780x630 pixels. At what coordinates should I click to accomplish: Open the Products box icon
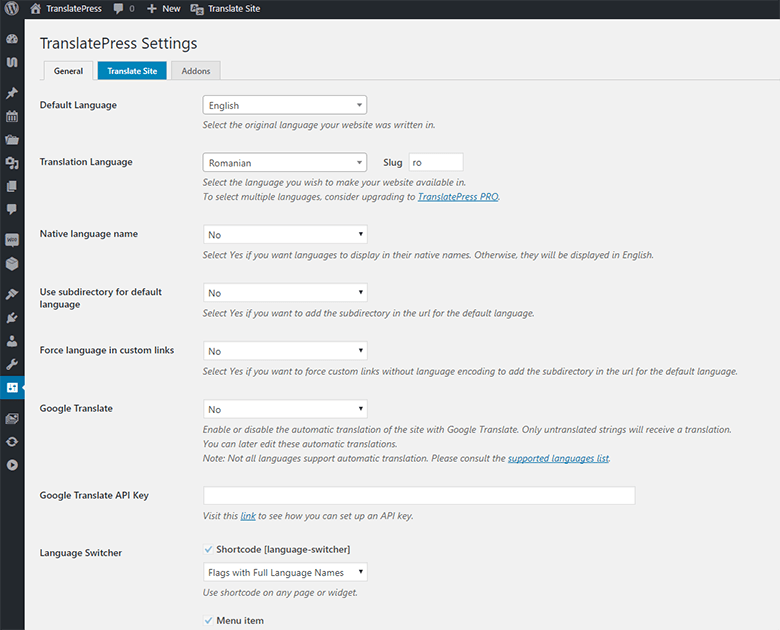pyautogui.click(x=12, y=263)
